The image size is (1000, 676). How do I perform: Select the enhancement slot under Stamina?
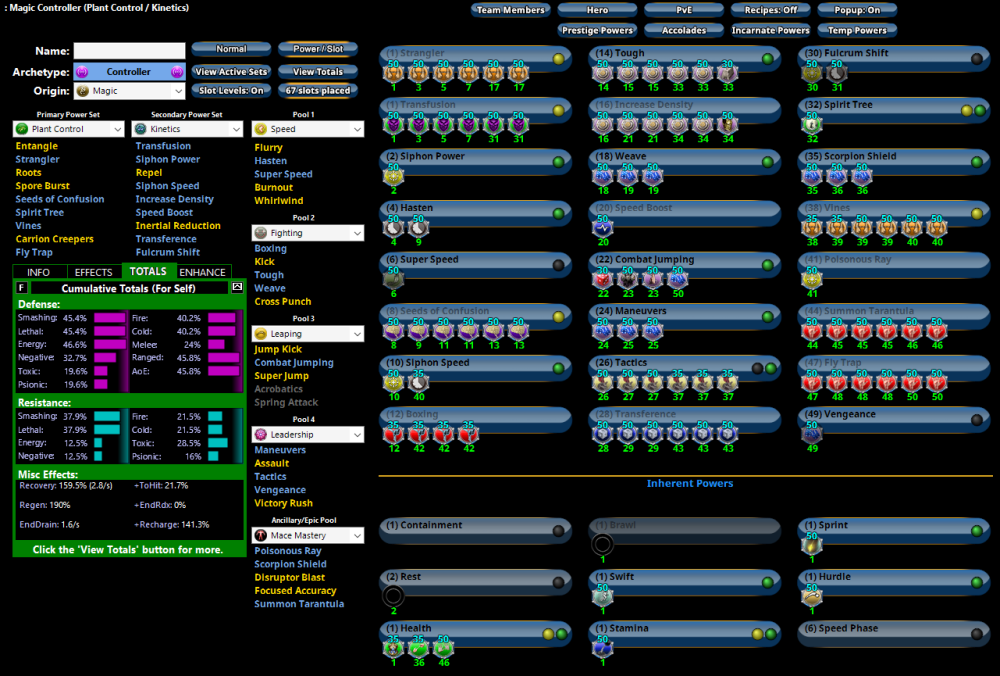[x=602, y=648]
